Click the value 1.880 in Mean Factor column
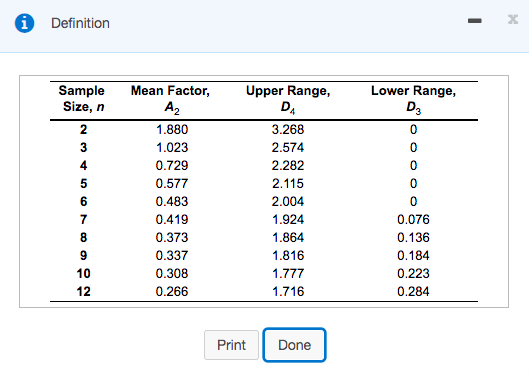 [172, 129]
